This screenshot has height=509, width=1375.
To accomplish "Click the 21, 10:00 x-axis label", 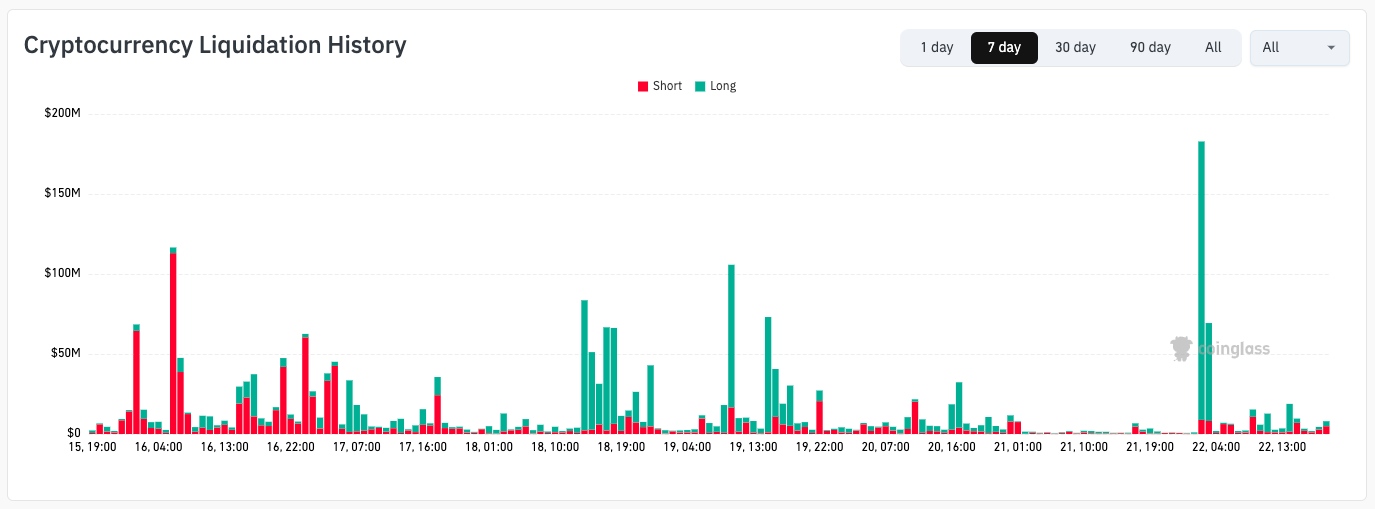I will point(1084,448).
